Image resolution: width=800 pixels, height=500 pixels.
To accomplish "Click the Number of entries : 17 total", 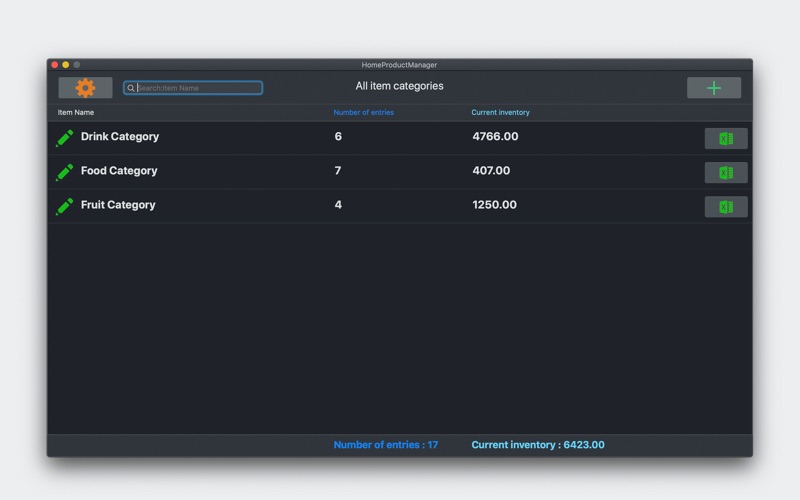I will 386,445.
